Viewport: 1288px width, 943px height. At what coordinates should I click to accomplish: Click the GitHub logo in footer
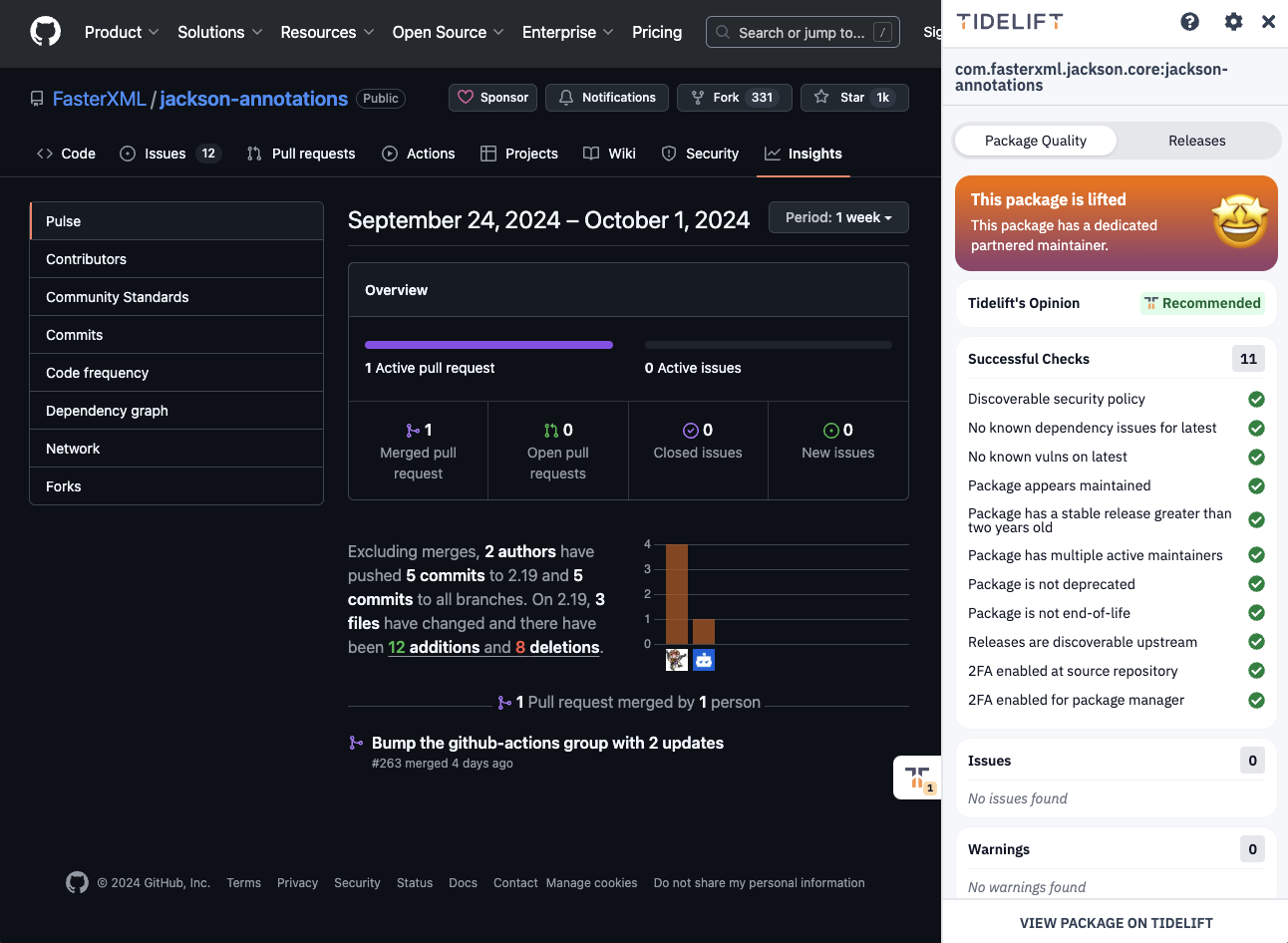(77, 882)
